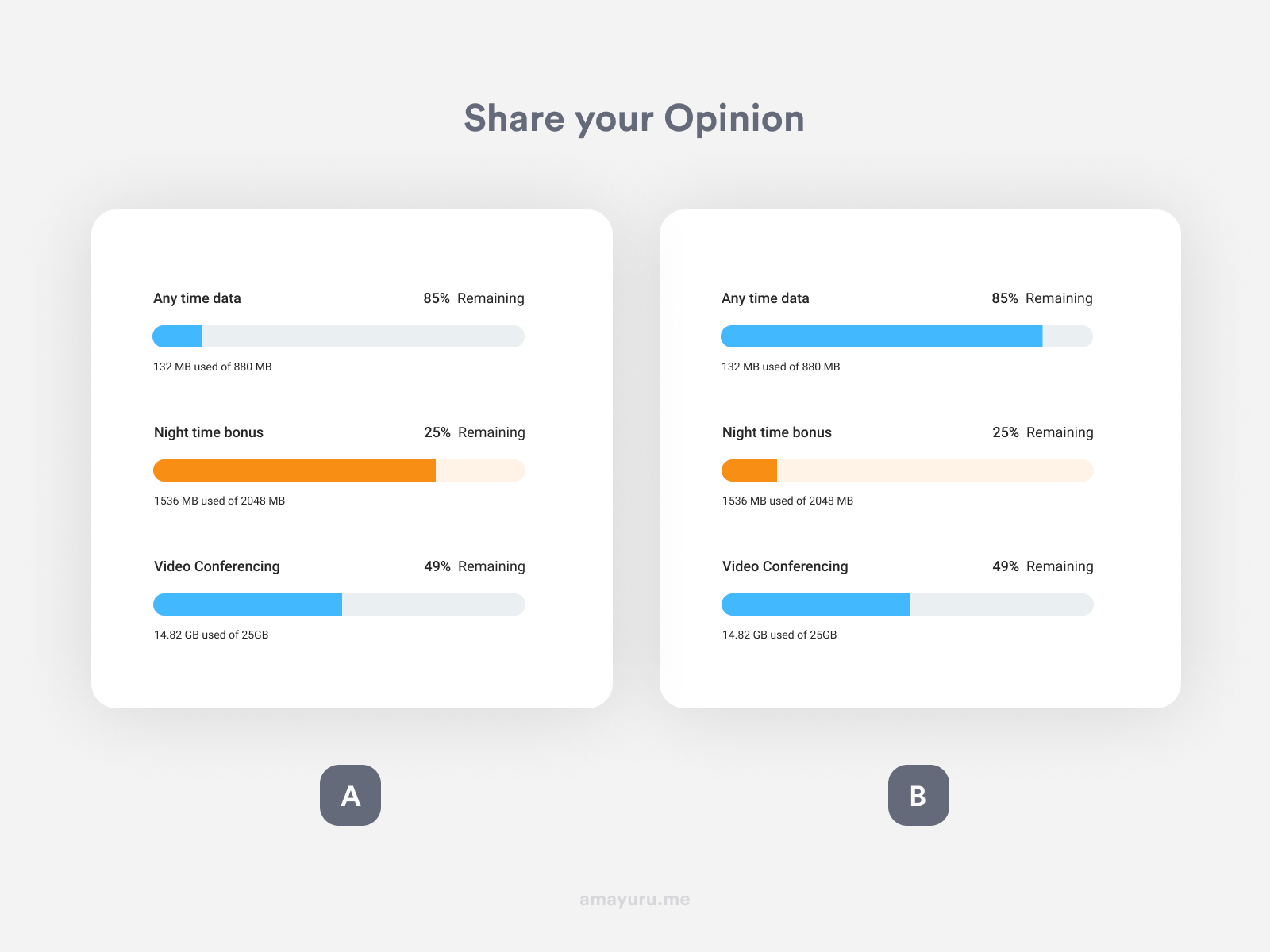Click the B option badge

918,795
